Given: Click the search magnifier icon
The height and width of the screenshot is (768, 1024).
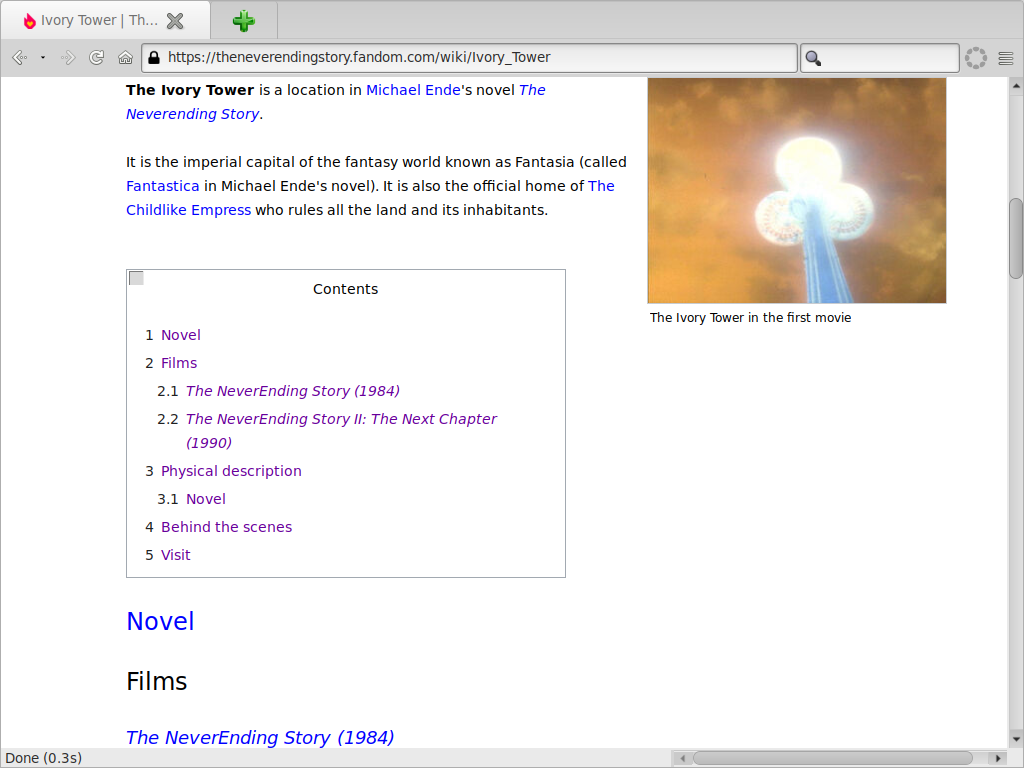Looking at the screenshot, I should pos(813,58).
